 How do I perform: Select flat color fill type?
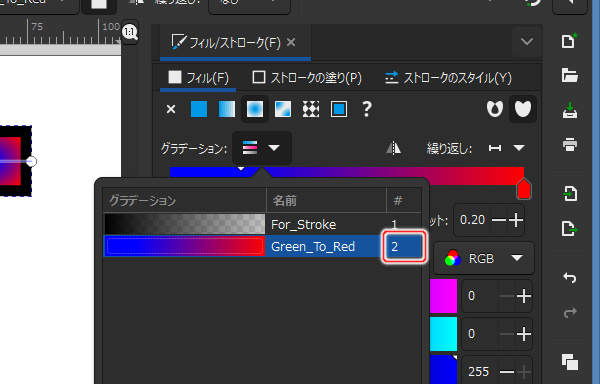(x=199, y=109)
